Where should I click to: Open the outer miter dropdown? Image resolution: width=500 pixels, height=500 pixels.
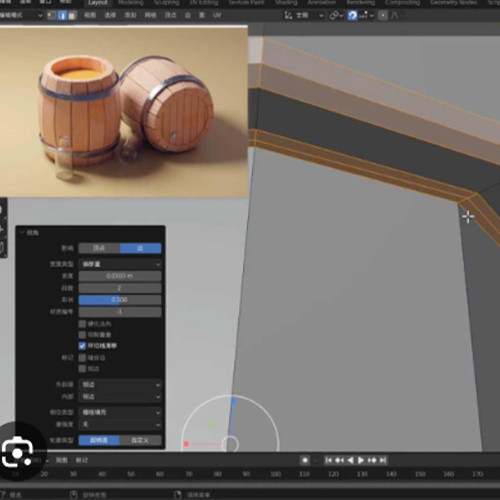tap(120, 385)
